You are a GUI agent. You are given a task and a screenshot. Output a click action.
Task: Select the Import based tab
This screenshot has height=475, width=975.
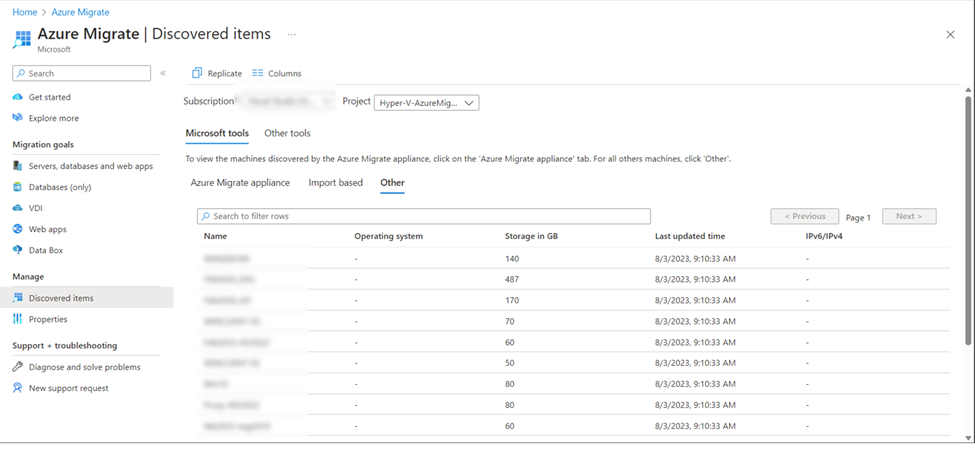(335, 183)
